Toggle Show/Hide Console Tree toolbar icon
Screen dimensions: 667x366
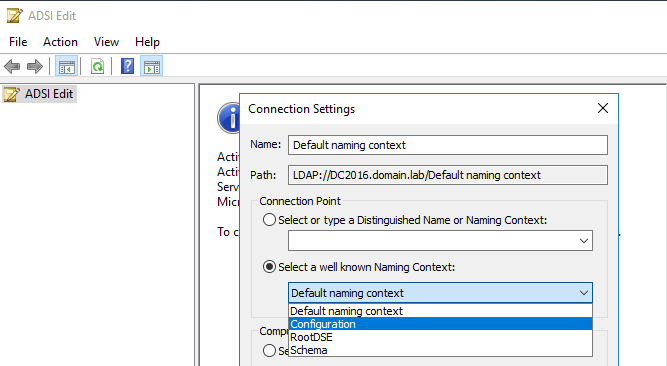coord(66,66)
